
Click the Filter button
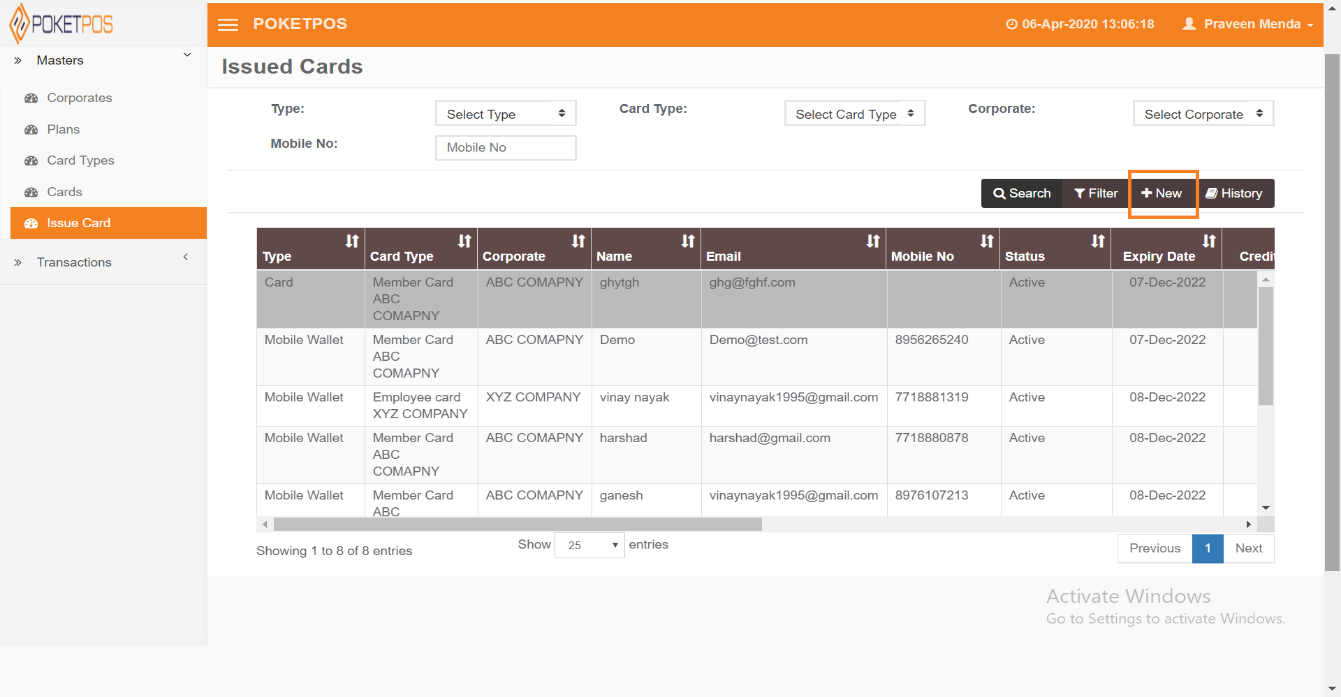(x=1096, y=193)
